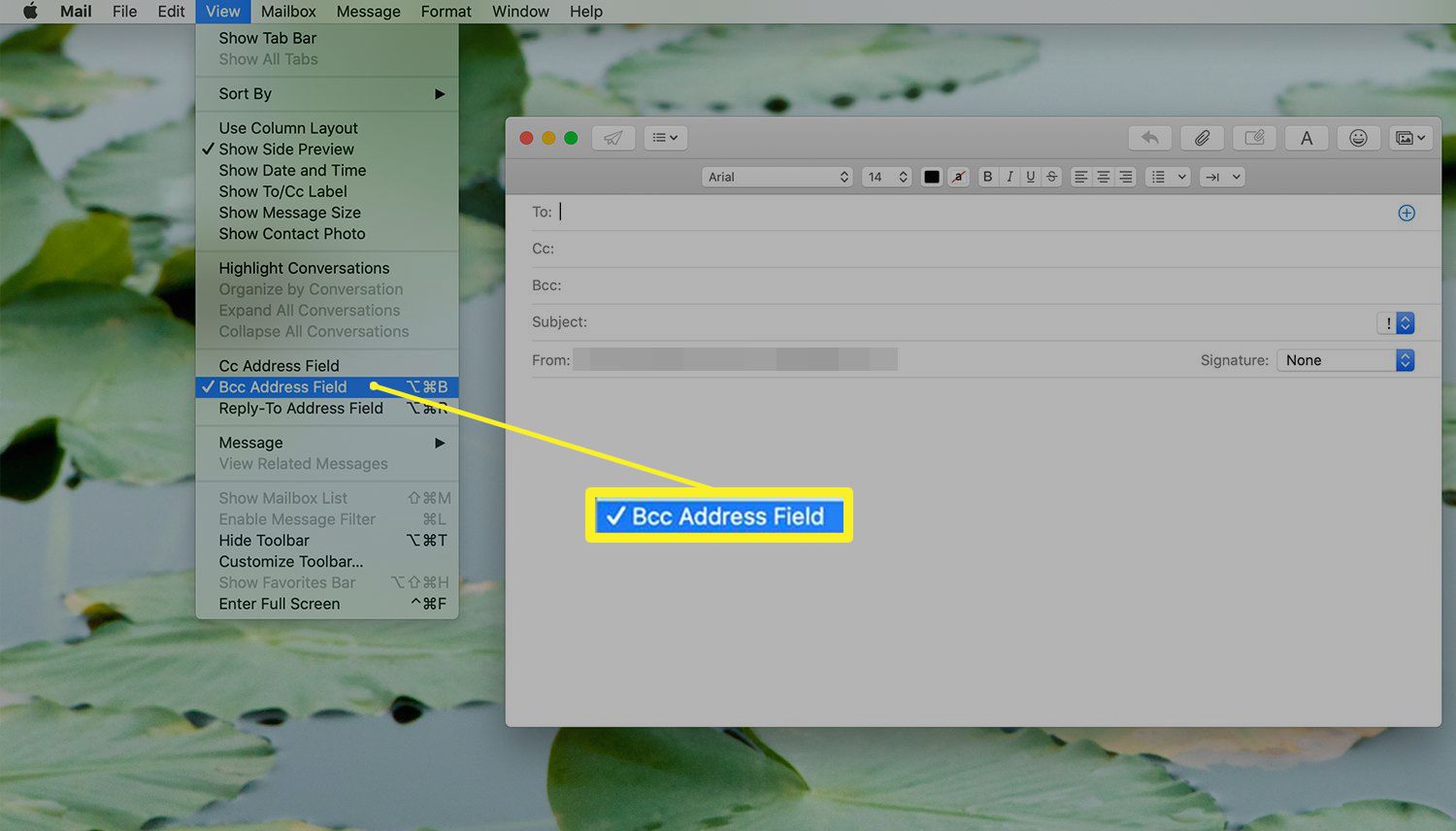Open the Format menu
The height and width of the screenshot is (831, 1456).
point(446,12)
